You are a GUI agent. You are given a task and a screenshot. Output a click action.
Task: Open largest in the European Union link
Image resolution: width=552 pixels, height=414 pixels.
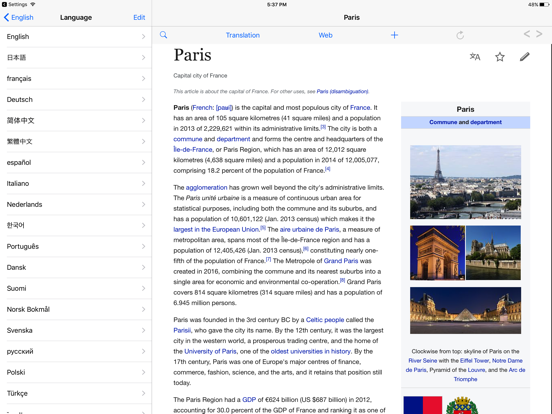coord(216,230)
